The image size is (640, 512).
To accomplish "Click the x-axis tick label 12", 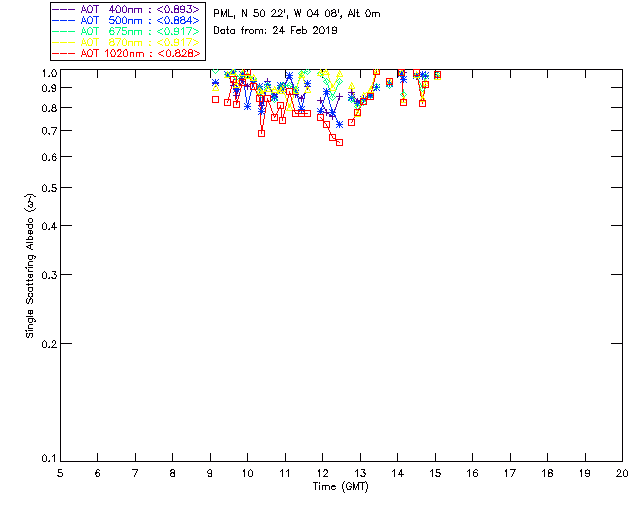I will pyautogui.click(x=322, y=473).
